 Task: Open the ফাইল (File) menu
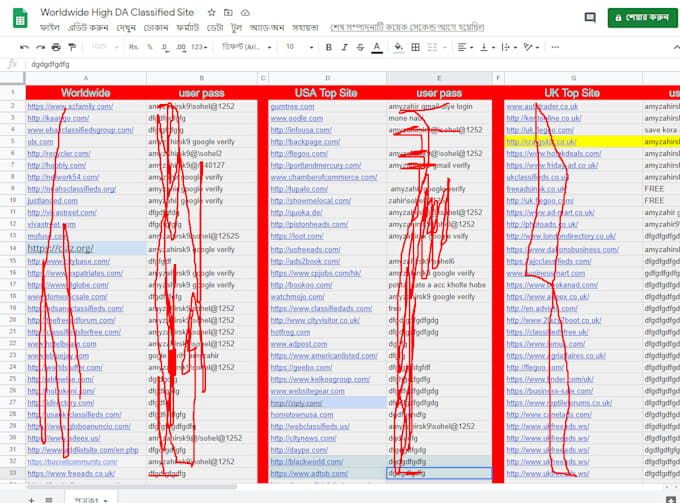[x=49, y=27]
